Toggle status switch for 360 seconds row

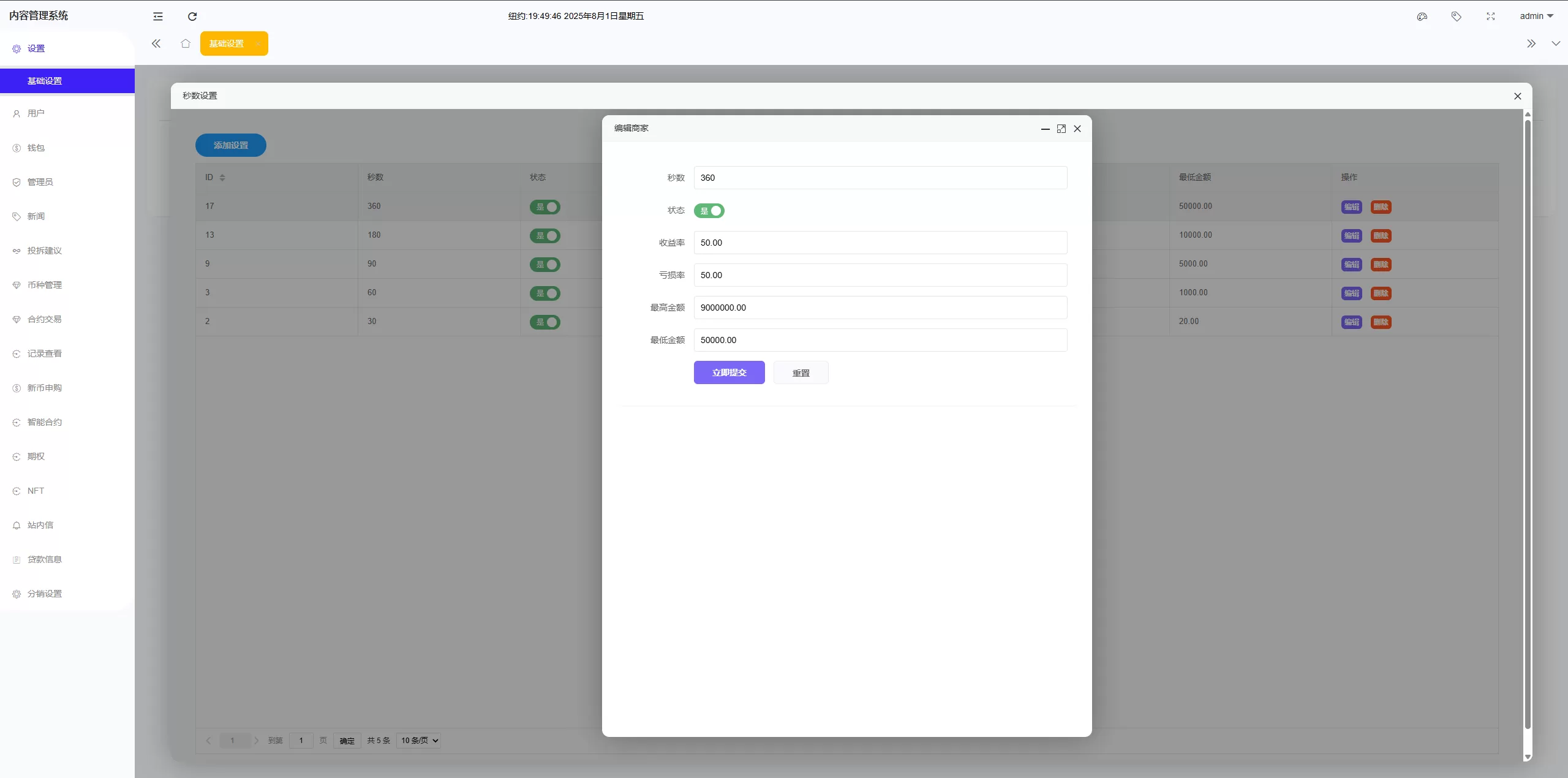(x=545, y=207)
